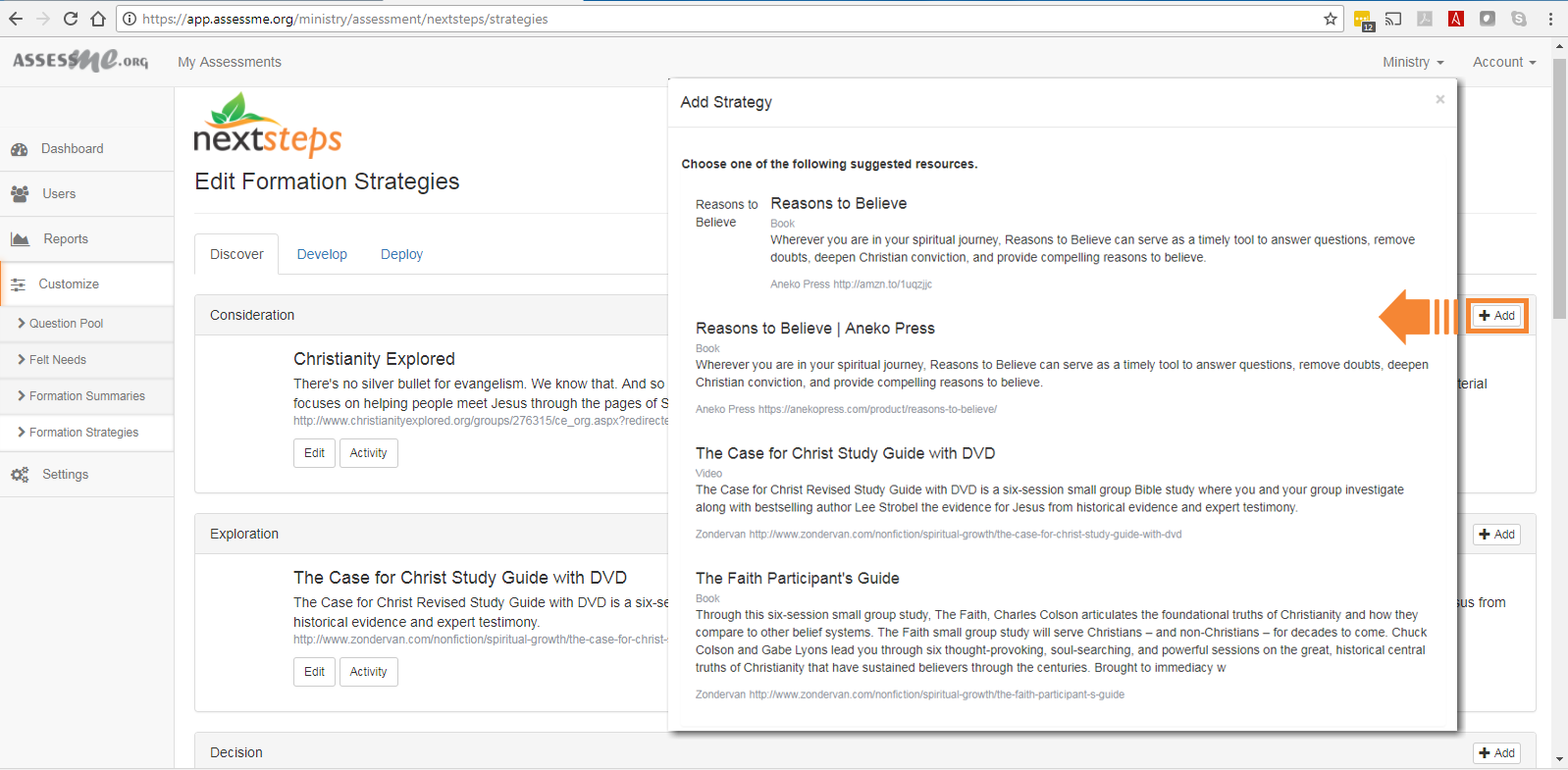This screenshot has width=1568, height=770.
Task: Select Reasons to Believe | Aneko Press resource
Action: (x=815, y=329)
